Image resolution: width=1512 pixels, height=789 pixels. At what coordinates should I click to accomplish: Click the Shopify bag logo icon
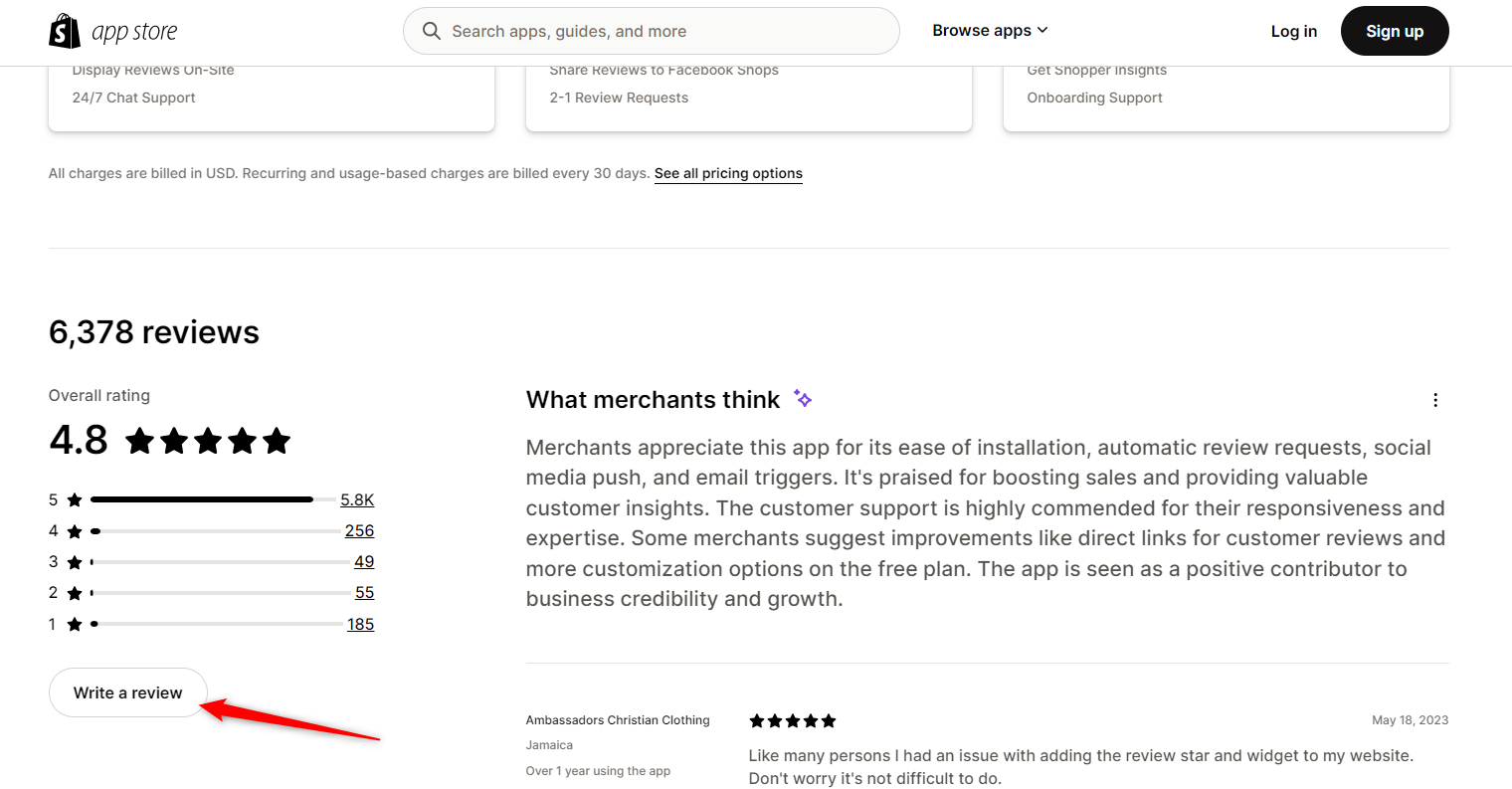(65, 31)
